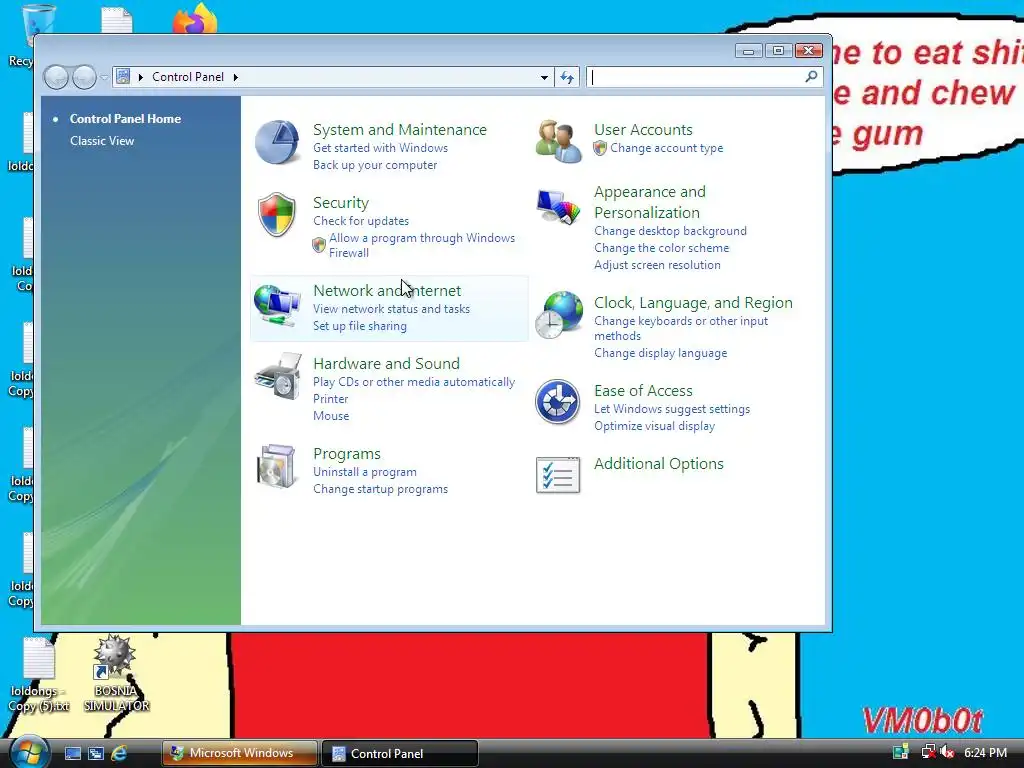Click Change keyboards or other input methods
This screenshot has width=1024, height=768.
pos(681,328)
